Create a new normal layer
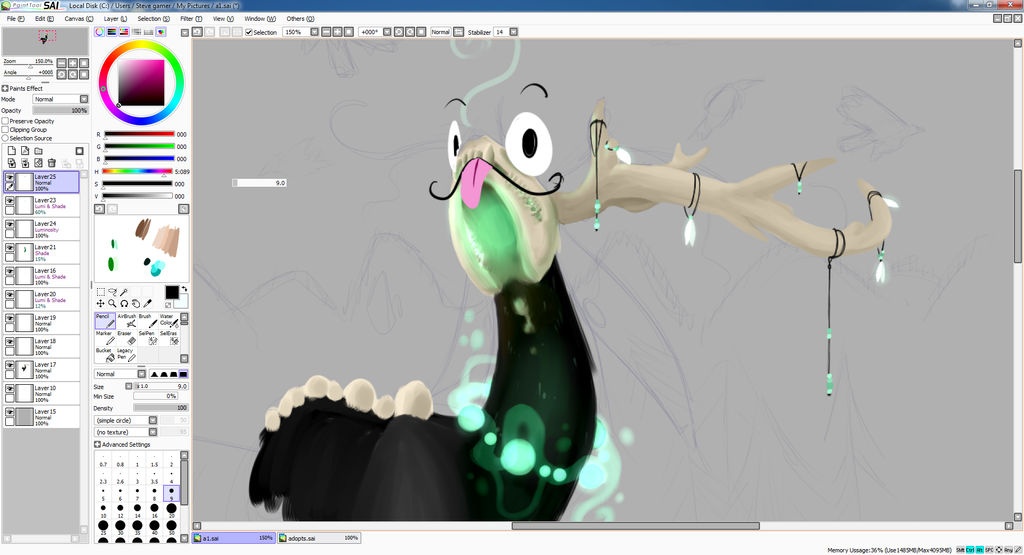 (12, 151)
